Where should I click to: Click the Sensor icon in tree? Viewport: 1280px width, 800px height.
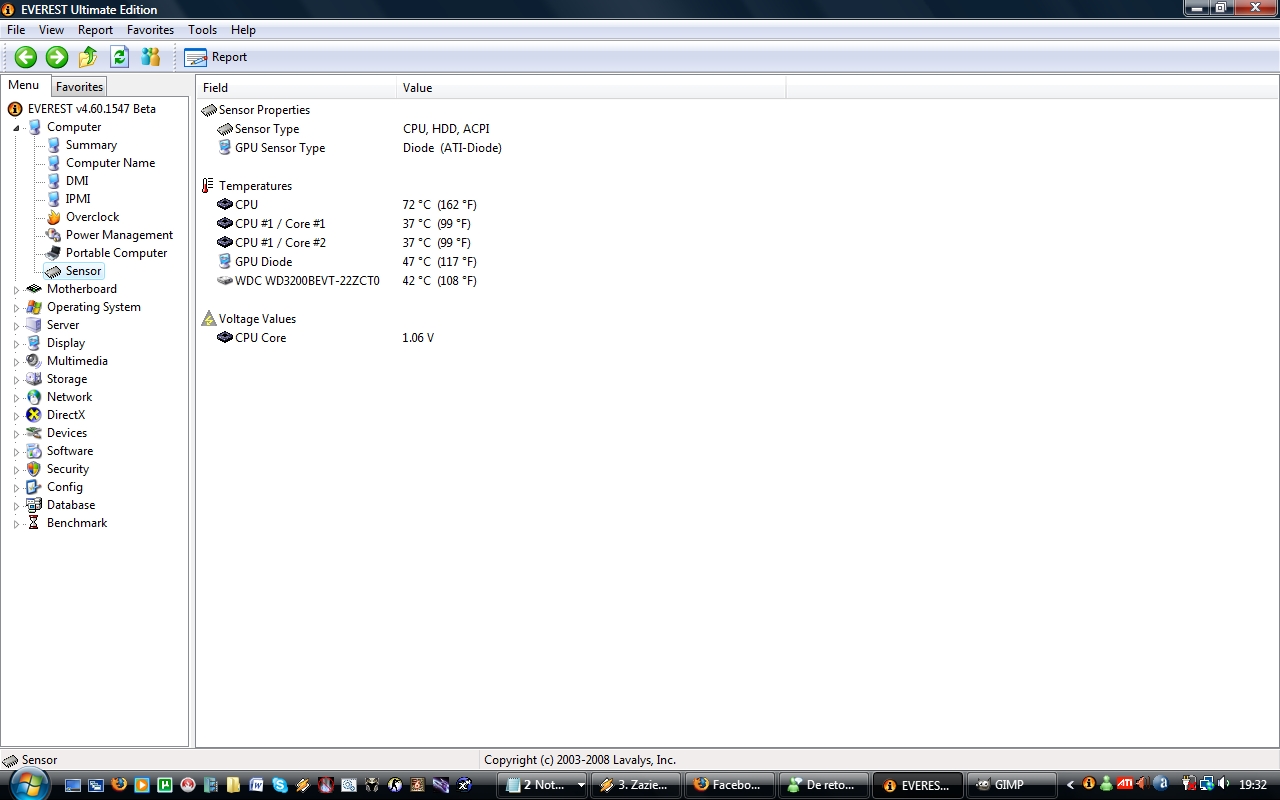(53, 271)
